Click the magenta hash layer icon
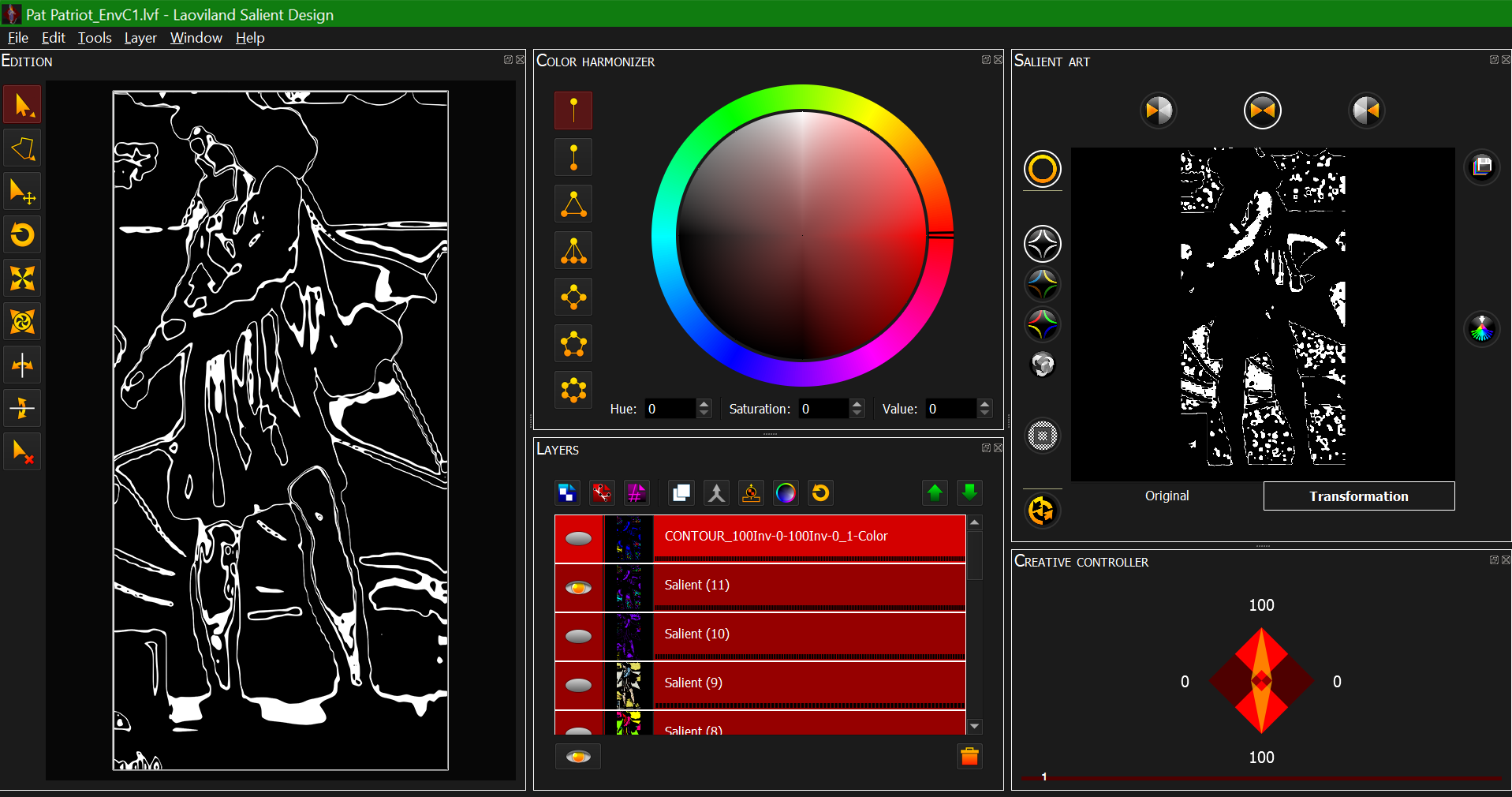Viewport: 1512px width, 797px height. (636, 493)
